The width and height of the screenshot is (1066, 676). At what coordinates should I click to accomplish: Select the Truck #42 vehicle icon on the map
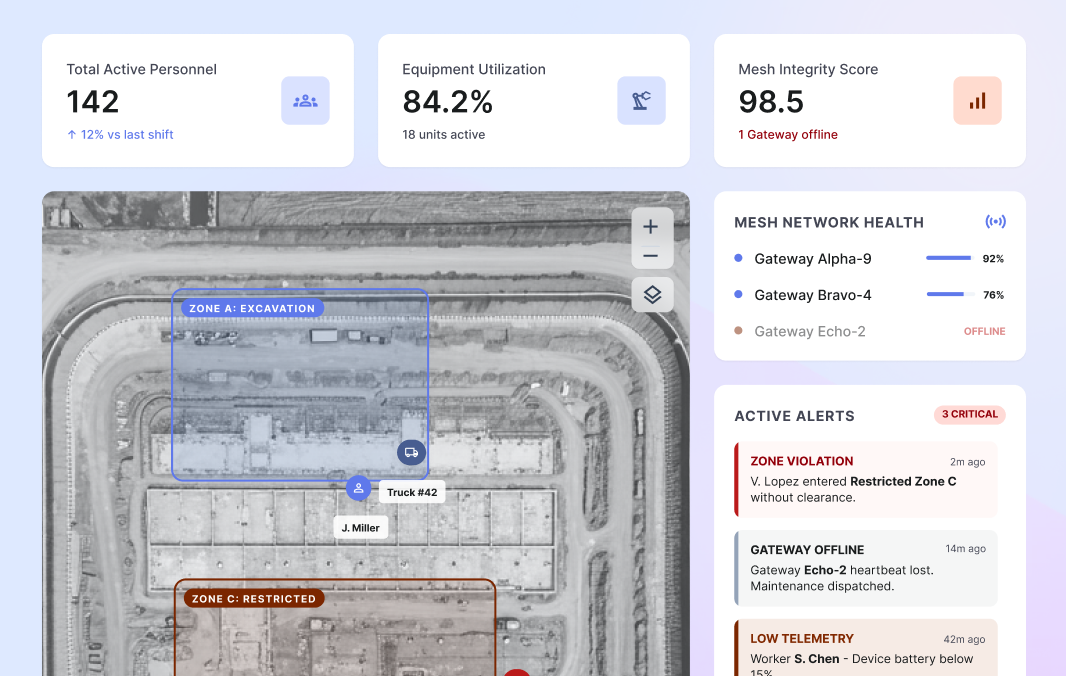[411, 452]
